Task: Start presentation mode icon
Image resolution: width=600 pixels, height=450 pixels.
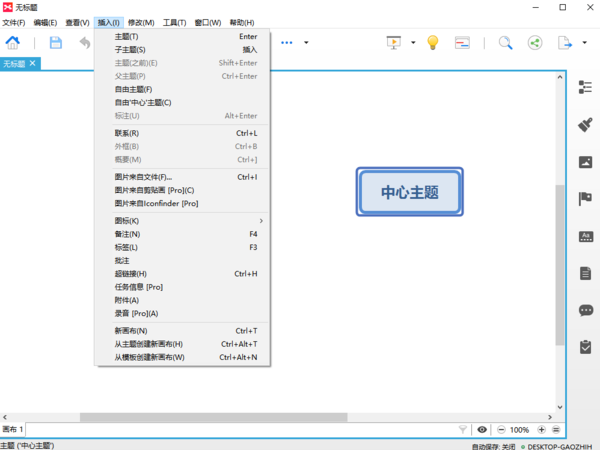Action: 394,42
